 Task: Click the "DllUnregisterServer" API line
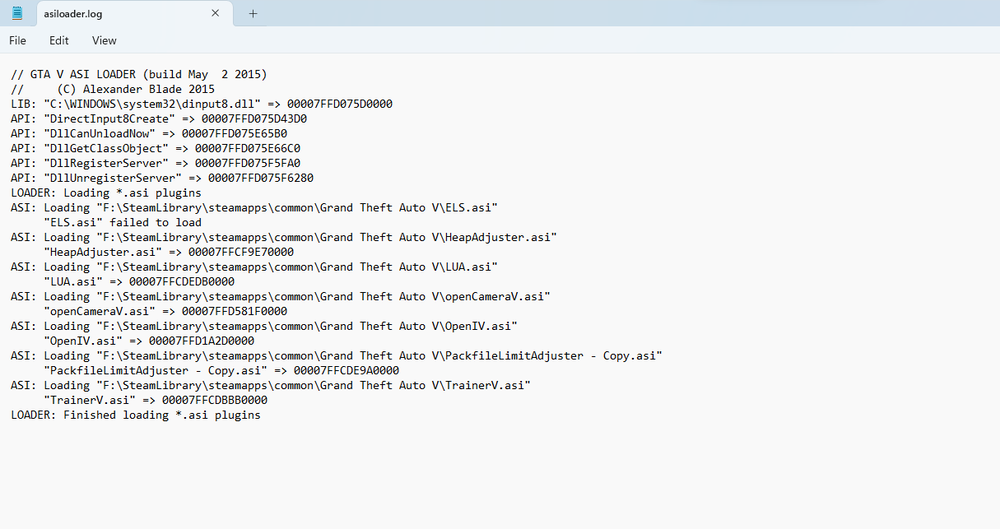(162, 178)
